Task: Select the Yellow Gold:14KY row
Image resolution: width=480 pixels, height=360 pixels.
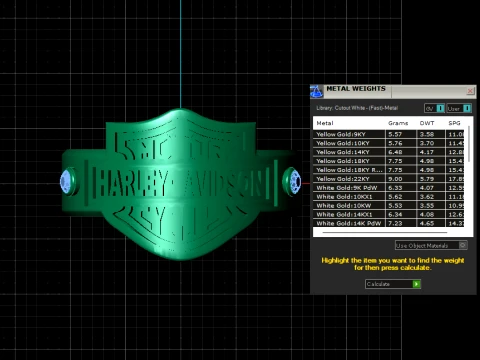Action: [388, 152]
